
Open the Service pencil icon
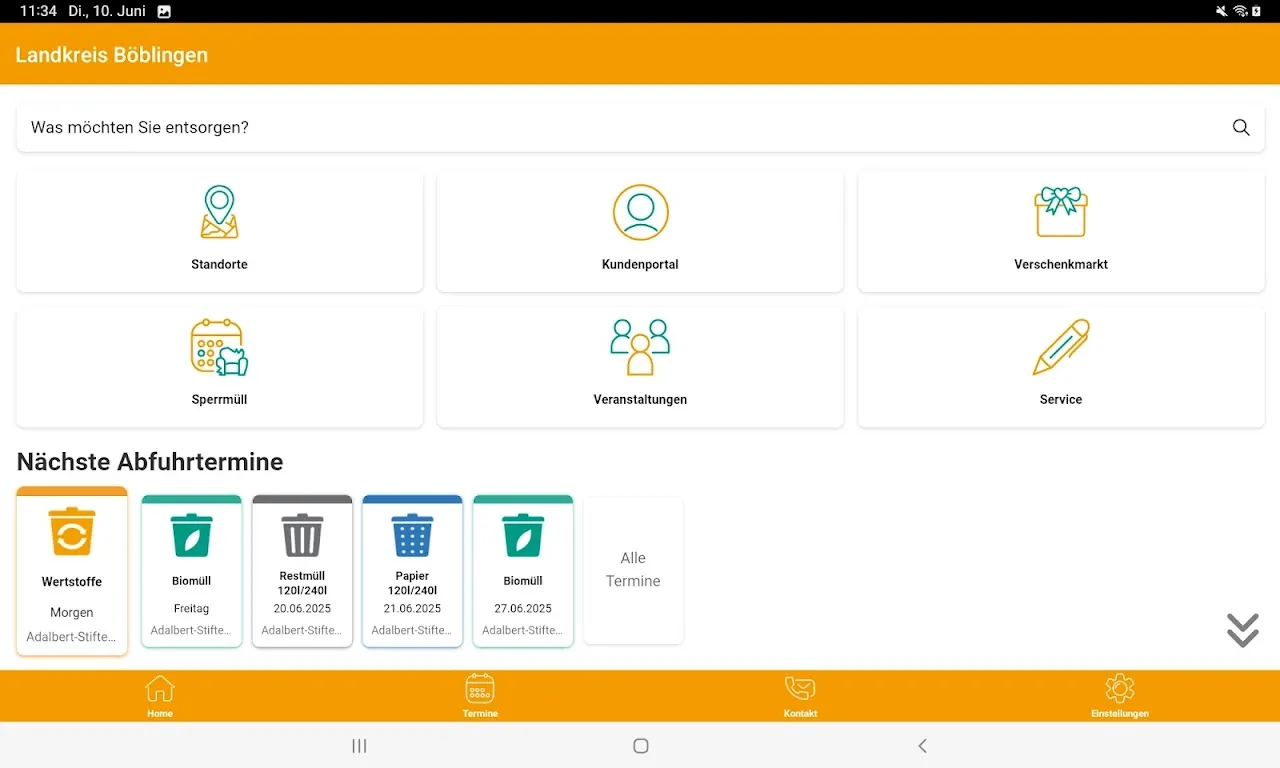click(1060, 347)
